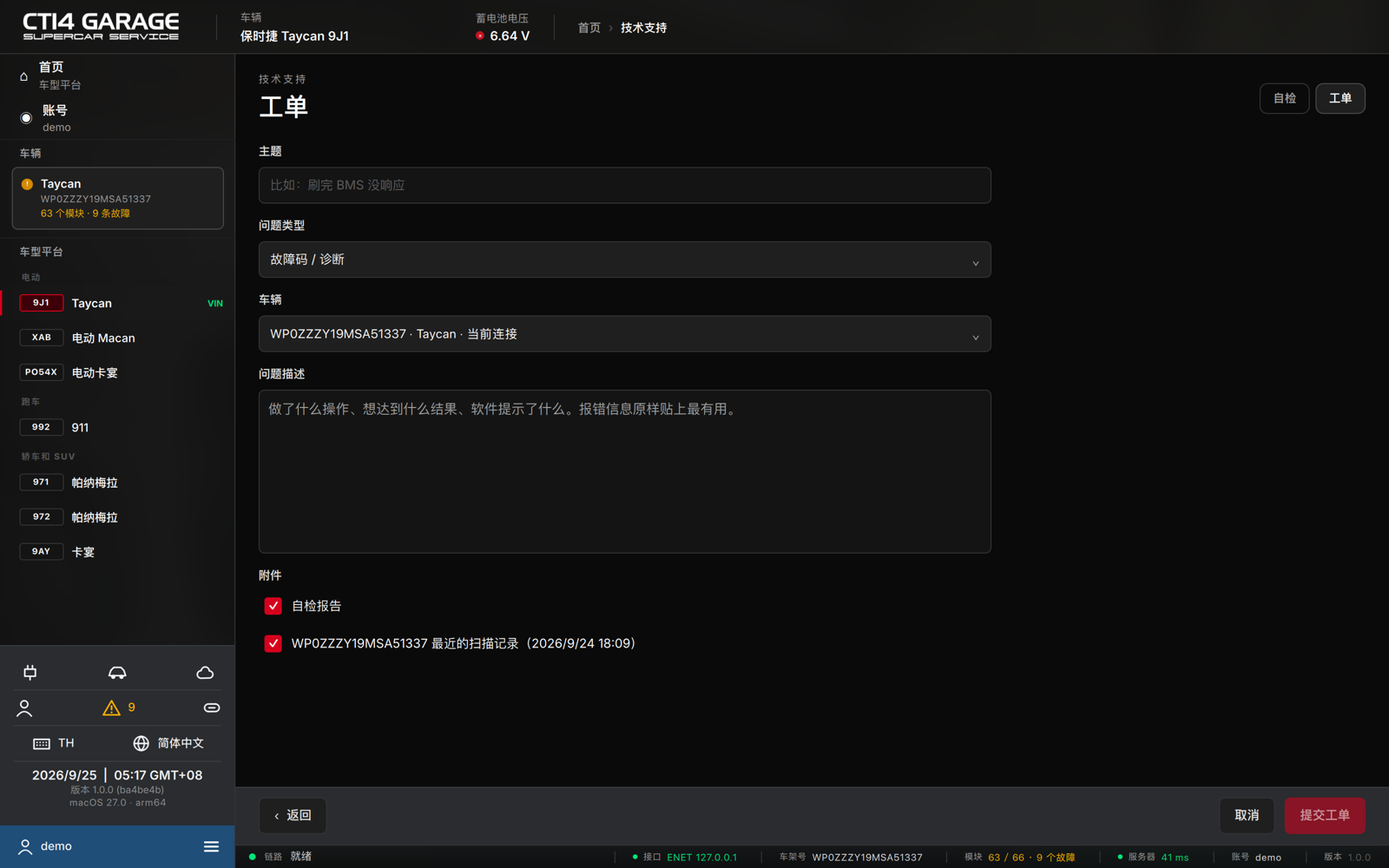The width and height of the screenshot is (1389, 868).
Task: Click the 版本 1.0.0 (ba4be4b) text
Action: point(117,790)
